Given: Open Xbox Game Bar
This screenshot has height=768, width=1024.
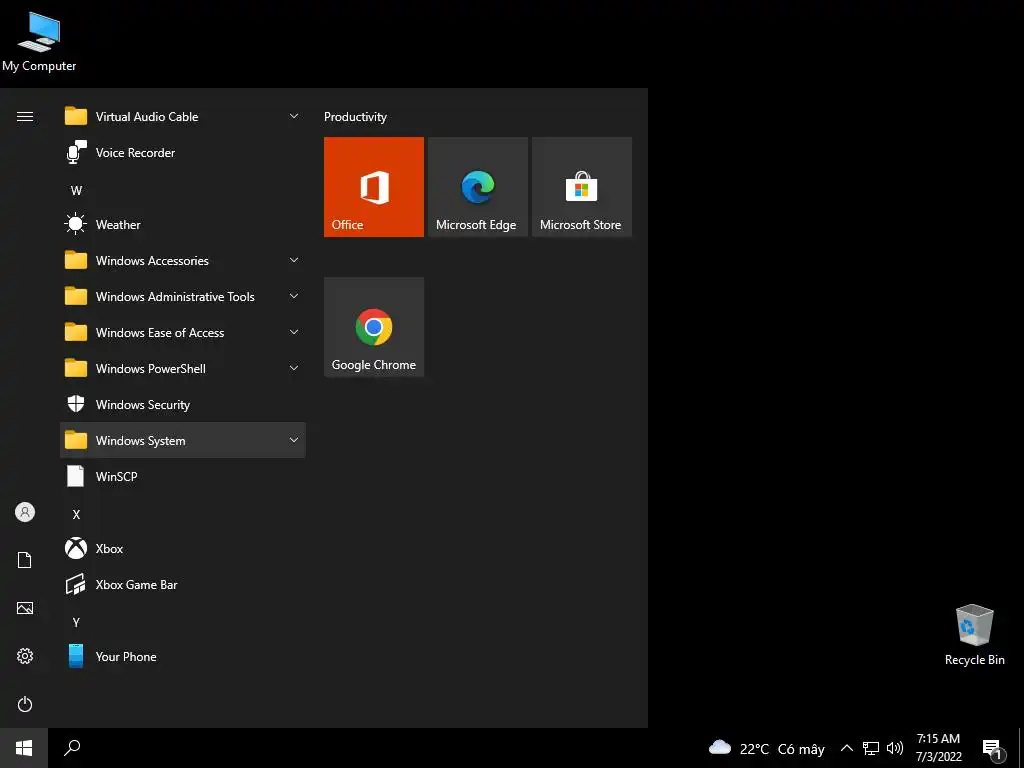Looking at the screenshot, I should pyautogui.click(x=183, y=584).
